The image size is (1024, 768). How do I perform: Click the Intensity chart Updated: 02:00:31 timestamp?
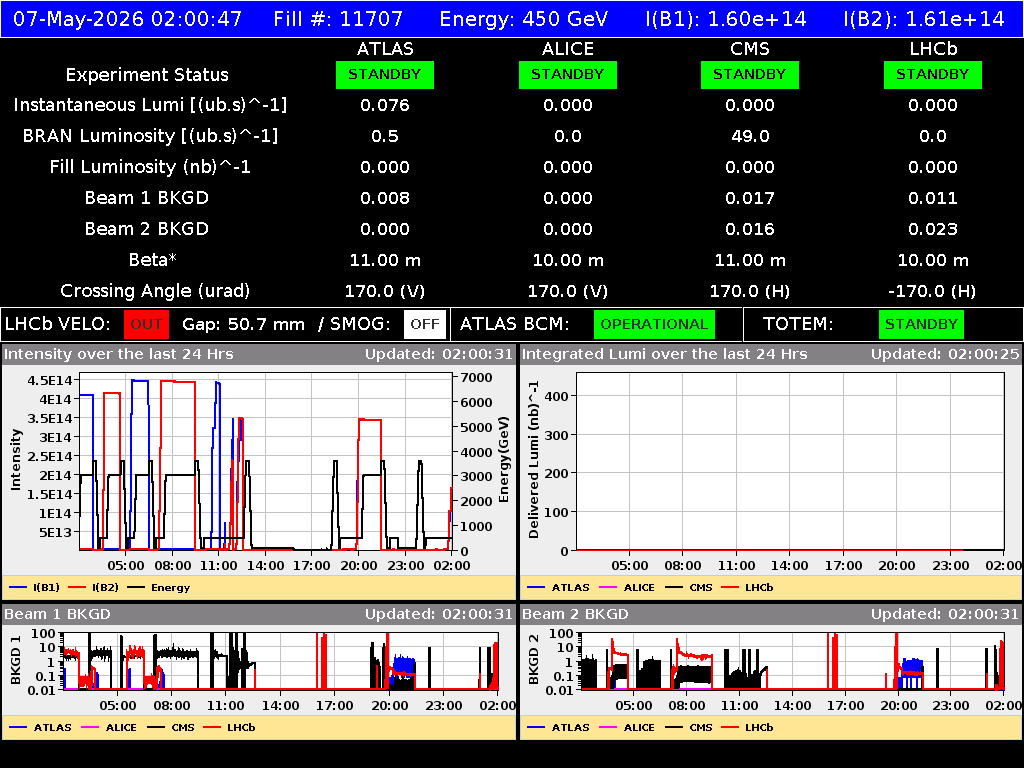439,354
